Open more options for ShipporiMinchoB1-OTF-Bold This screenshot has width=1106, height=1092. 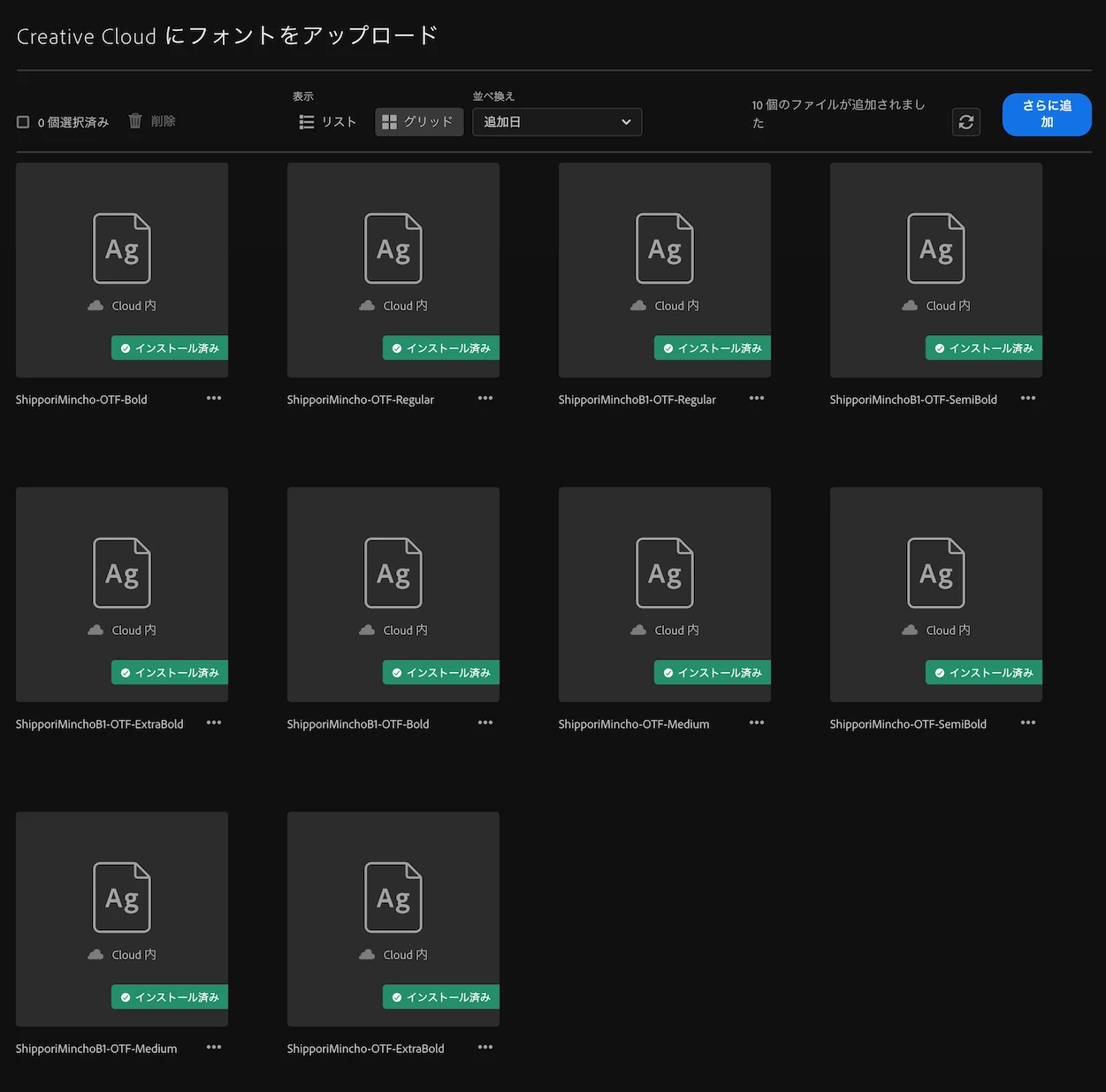[485, 722]
